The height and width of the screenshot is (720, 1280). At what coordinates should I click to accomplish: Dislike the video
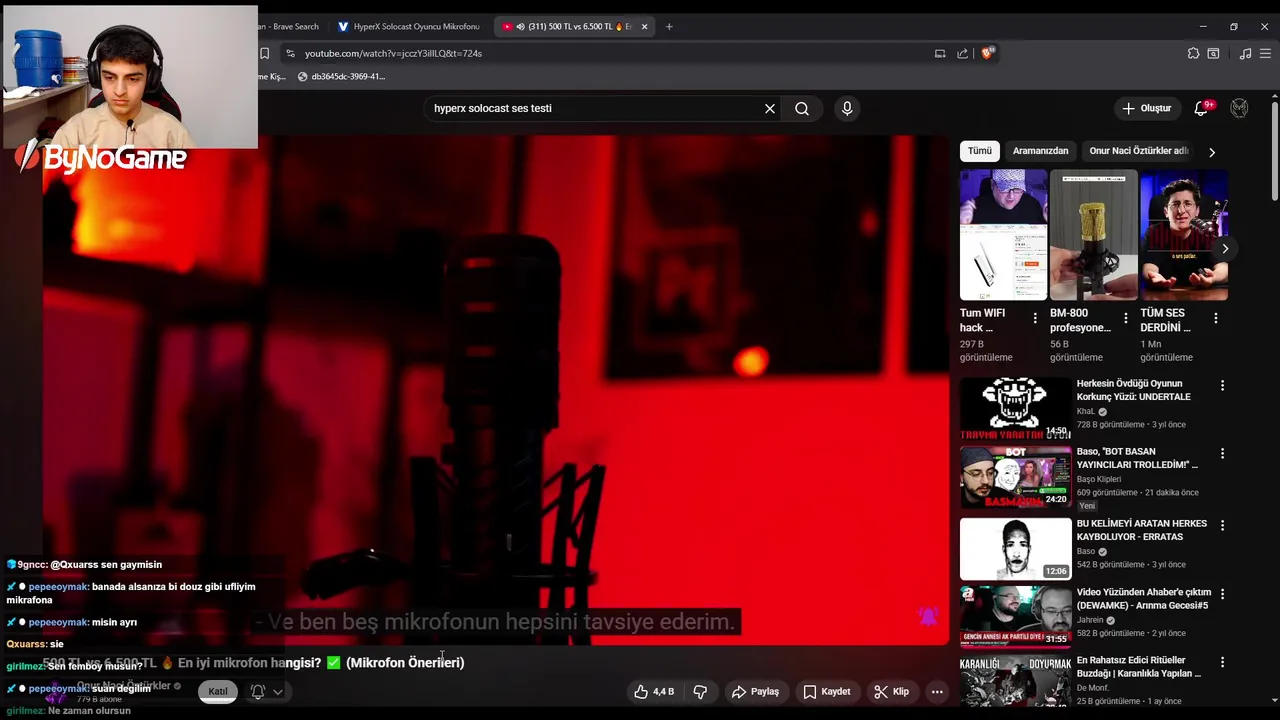point(700,691)
